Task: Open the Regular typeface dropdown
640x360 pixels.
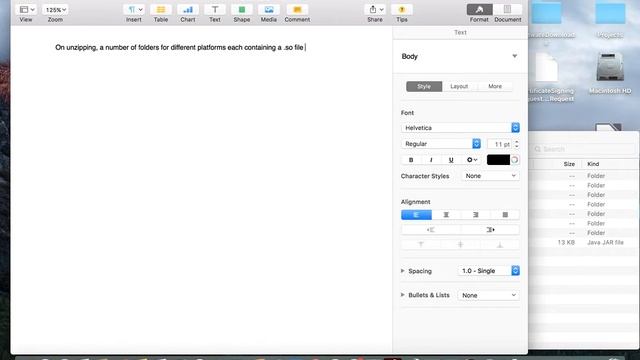Action: [441, 144]
